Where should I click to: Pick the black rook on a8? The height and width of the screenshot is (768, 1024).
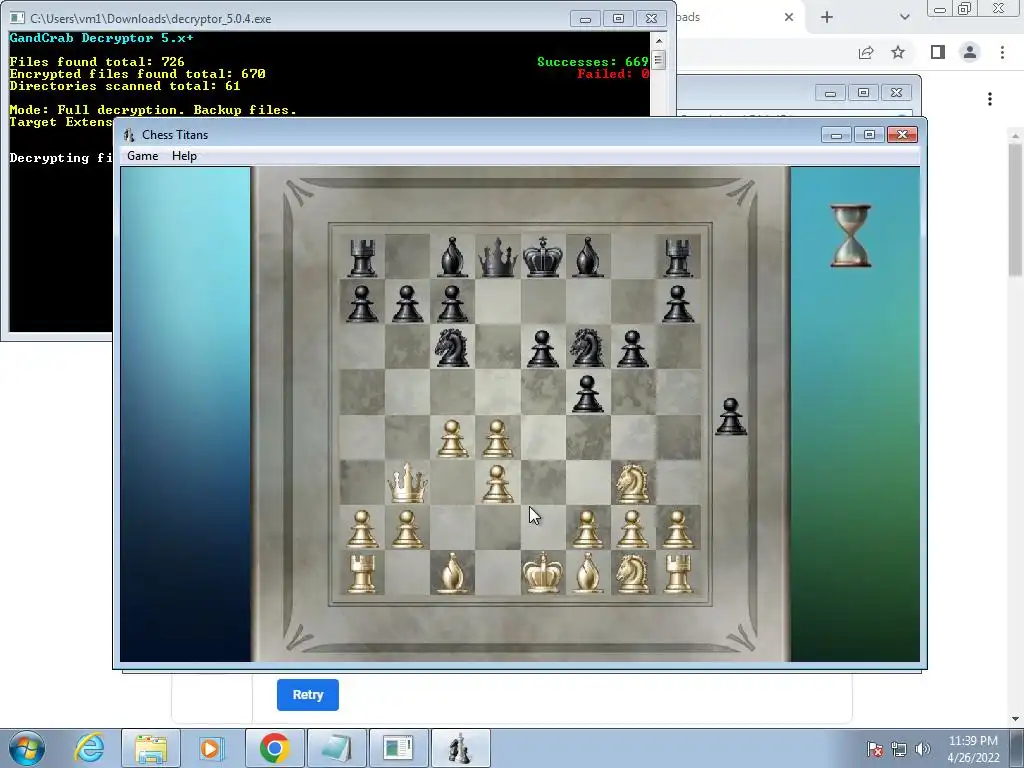(x=362, y=258)
